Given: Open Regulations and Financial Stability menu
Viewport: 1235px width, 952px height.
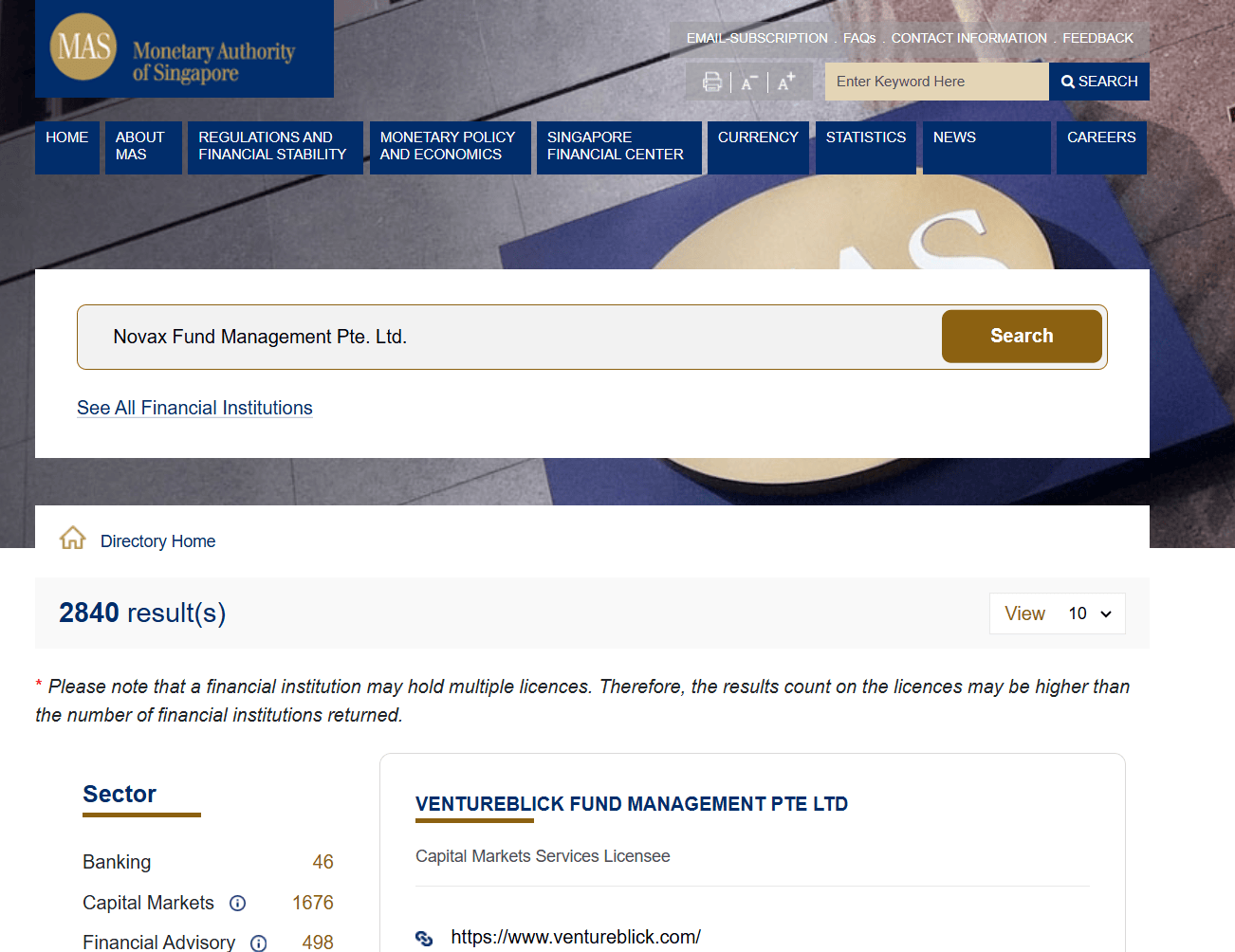Looking at the screenshot, I should tap(273, 147).
